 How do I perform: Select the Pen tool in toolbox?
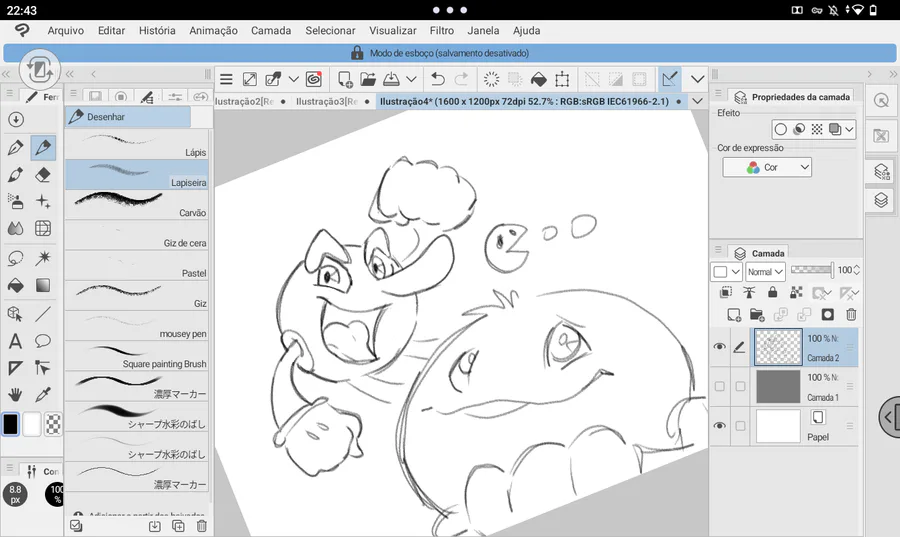[x=15, y=147]
